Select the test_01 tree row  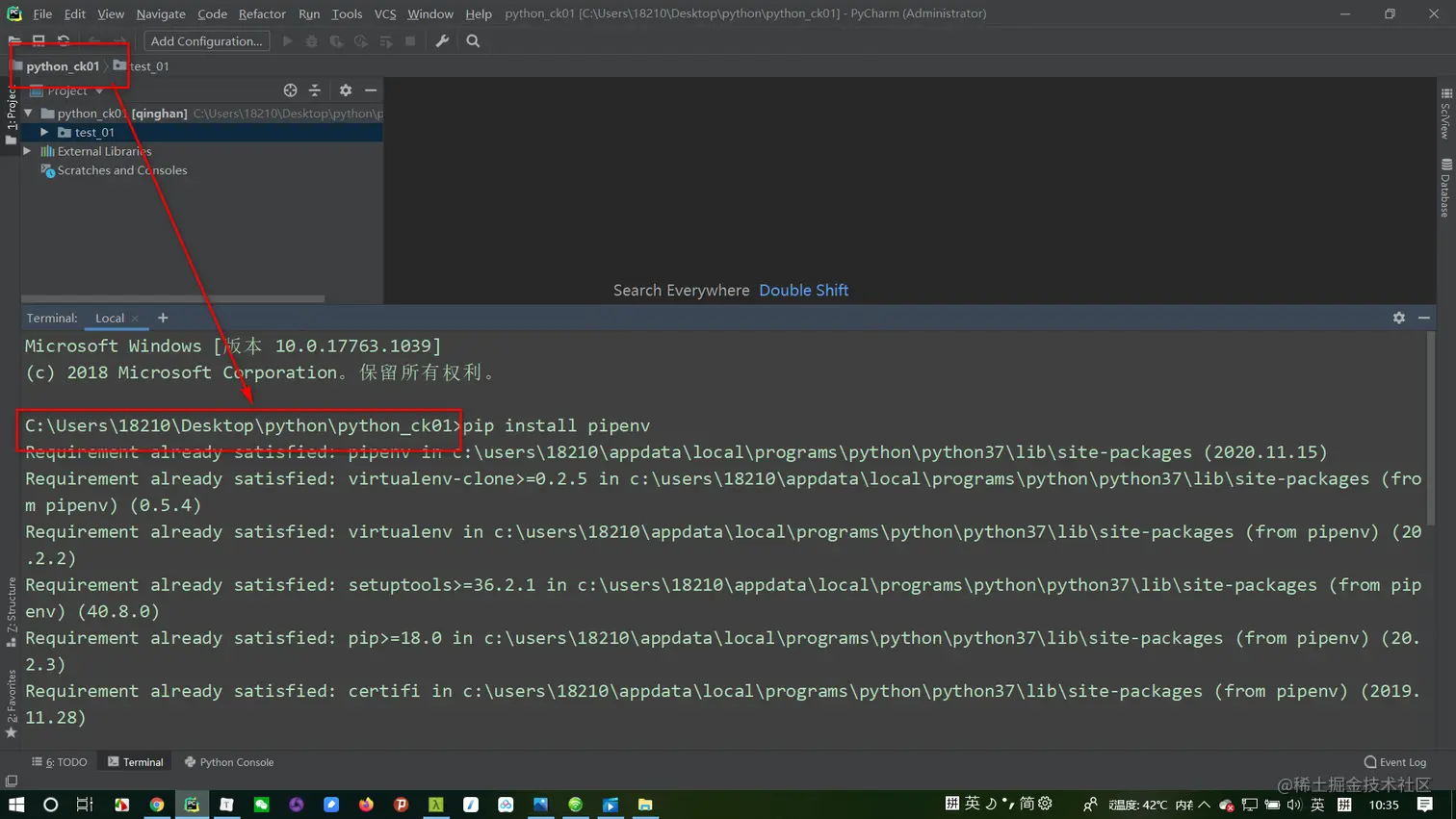pyautogui.click(x=201, y=132)
